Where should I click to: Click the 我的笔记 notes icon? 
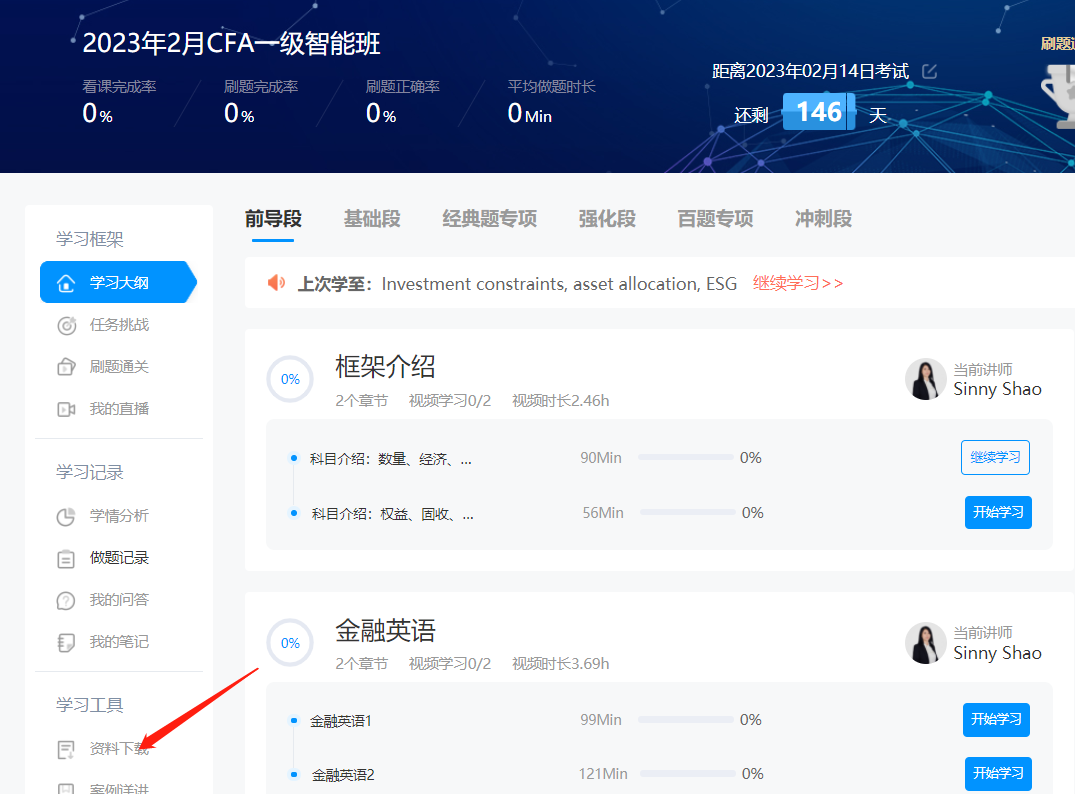(x=66, y=642)
